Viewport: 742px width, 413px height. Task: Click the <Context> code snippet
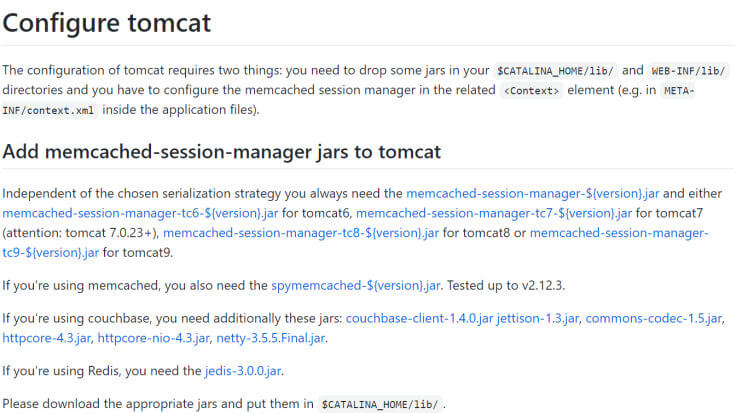click(x=531, y=90)
